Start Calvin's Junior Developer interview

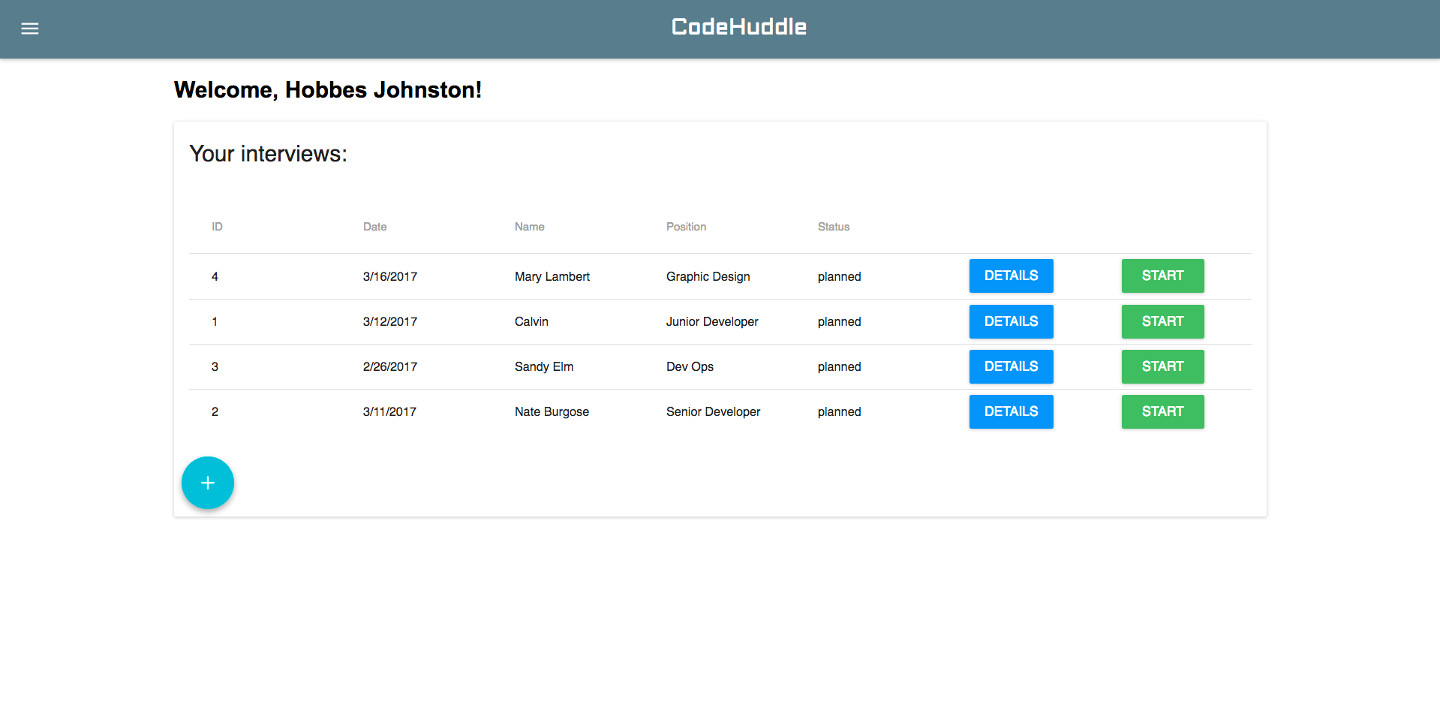(1163, 322)
